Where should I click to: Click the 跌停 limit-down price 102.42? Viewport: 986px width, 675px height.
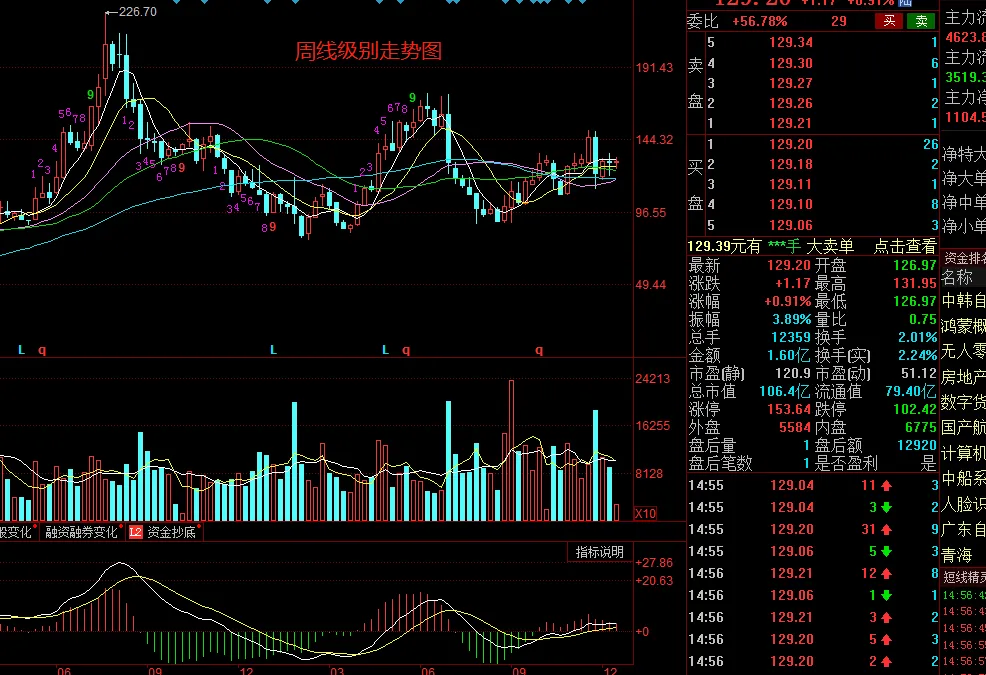pyautogui.click(x=915, y=410)
